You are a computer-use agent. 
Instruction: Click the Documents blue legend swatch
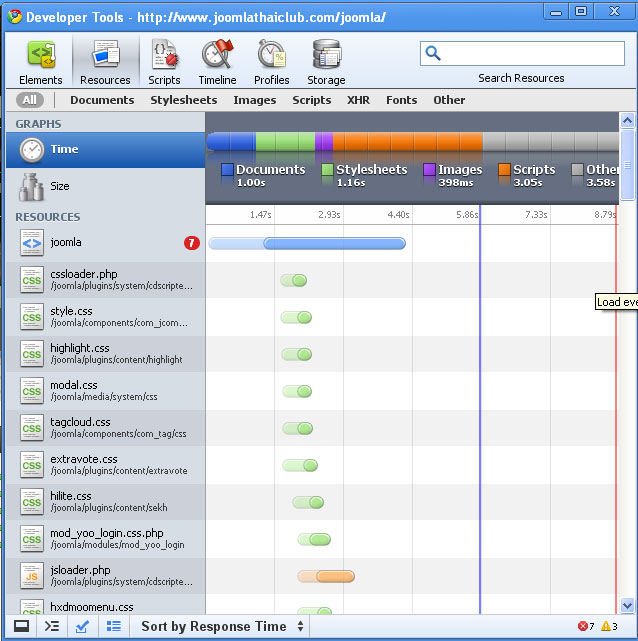(x=227, y=169)
